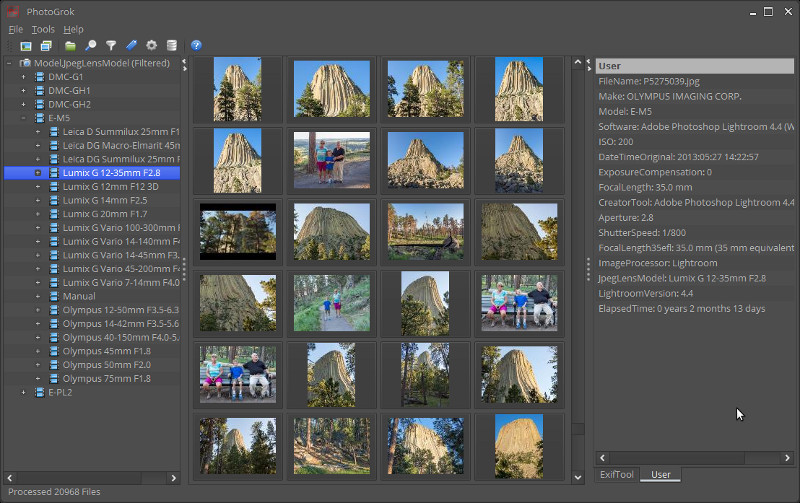800x503 pixels.
Task: Expand the E-PL2 tree node
Action: [24, 392]
